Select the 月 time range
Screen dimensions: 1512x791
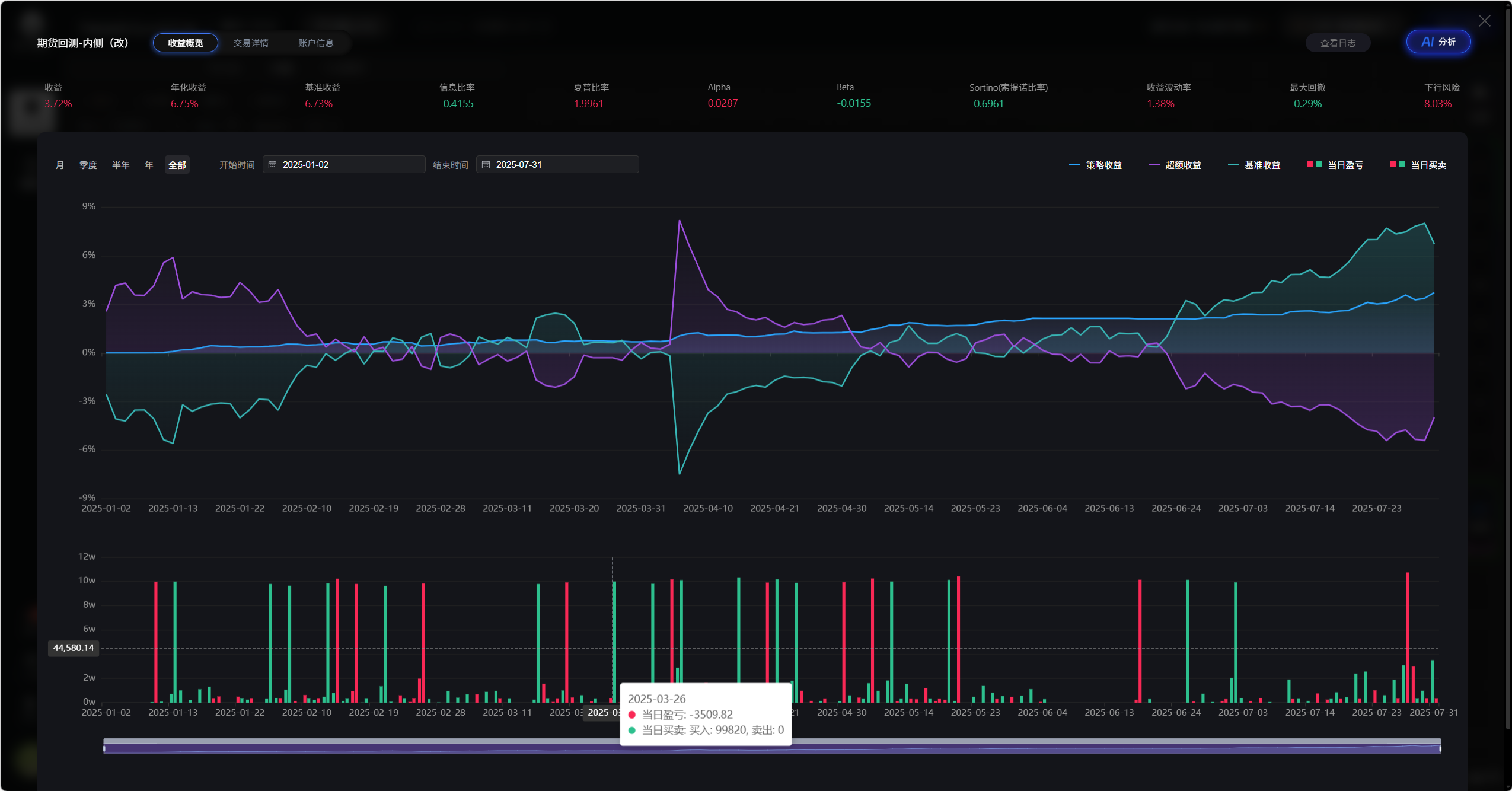(60, 165)
